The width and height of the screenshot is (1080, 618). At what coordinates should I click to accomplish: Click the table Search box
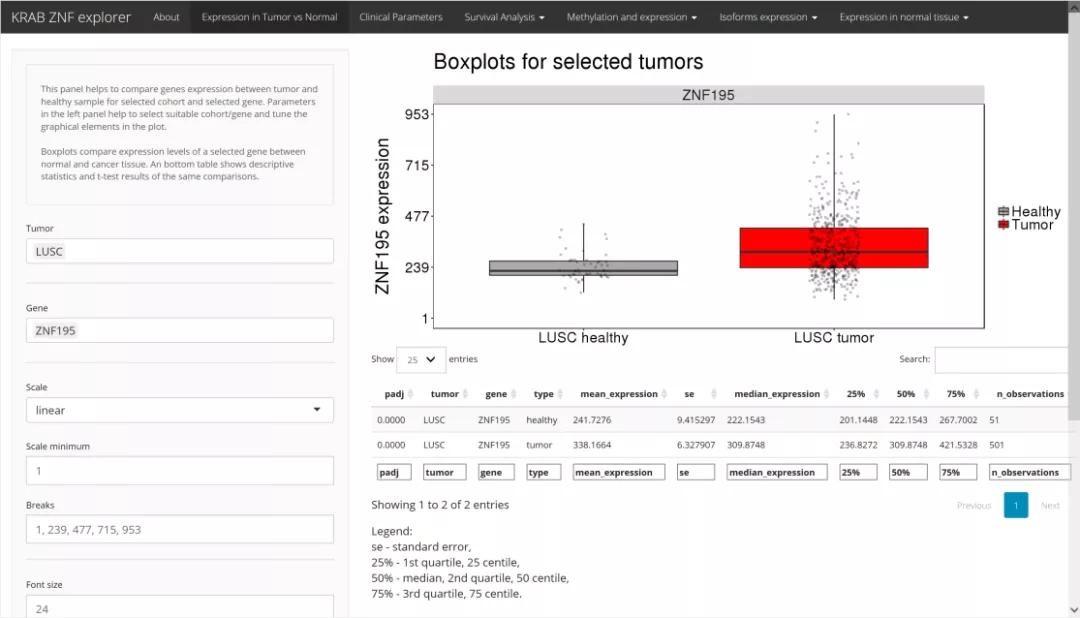coord(1002,360)
